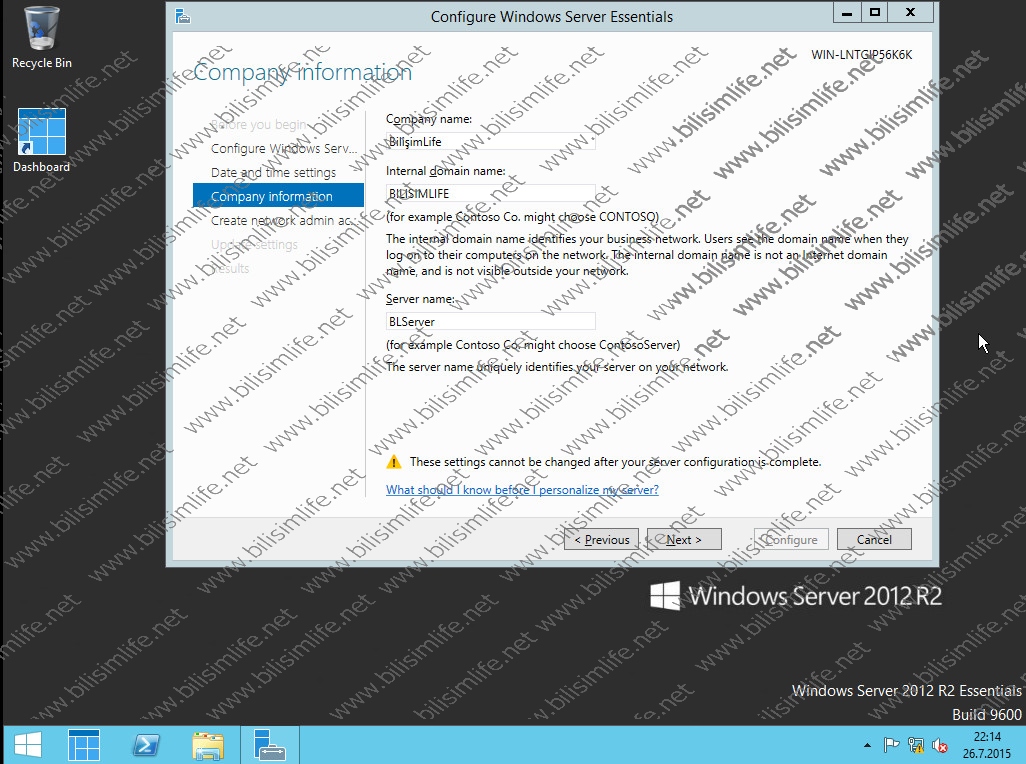Open Action Center flag icon

(891, 745)
